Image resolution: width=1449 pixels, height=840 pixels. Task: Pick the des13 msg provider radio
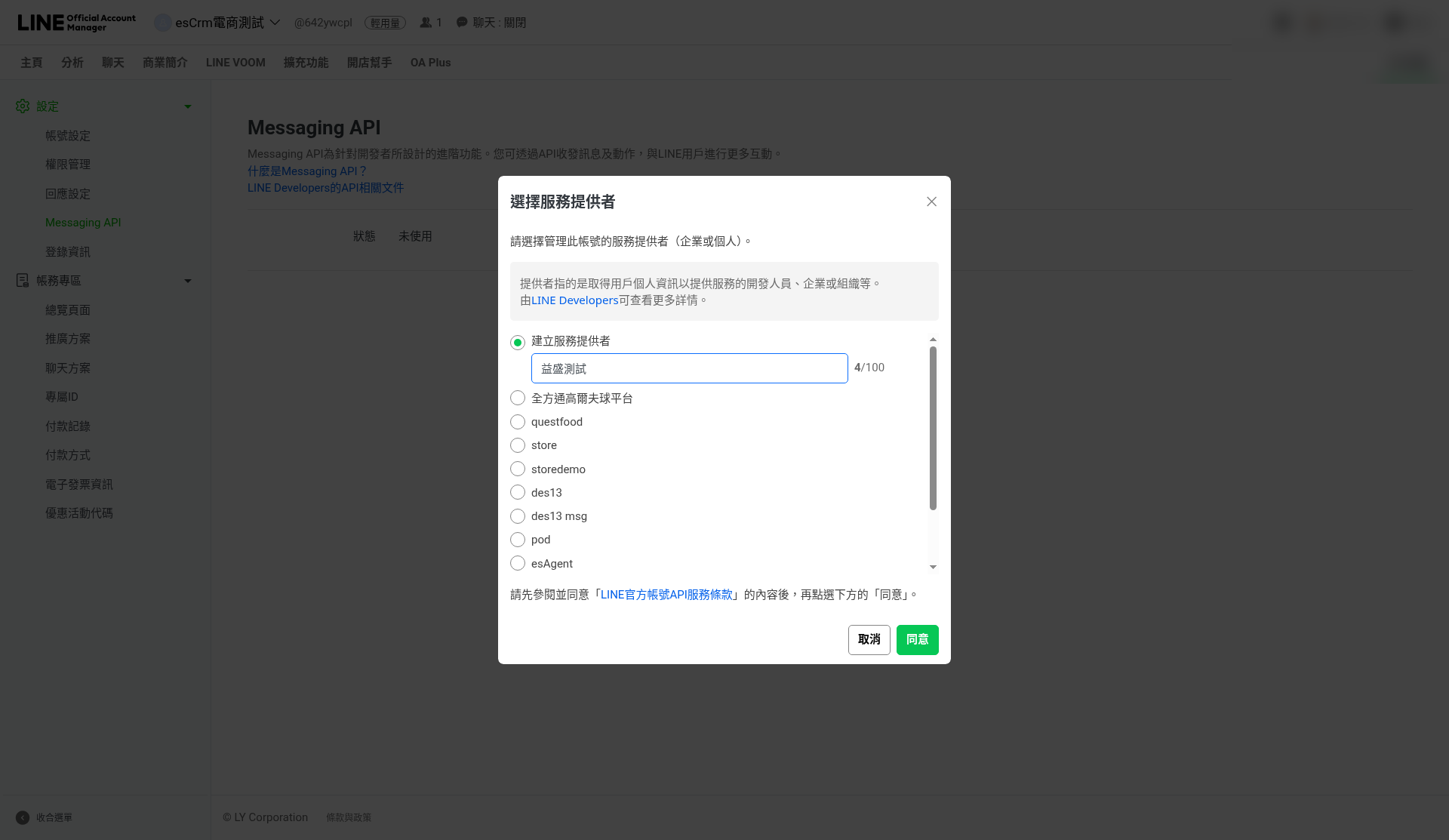tap(518, 516)
